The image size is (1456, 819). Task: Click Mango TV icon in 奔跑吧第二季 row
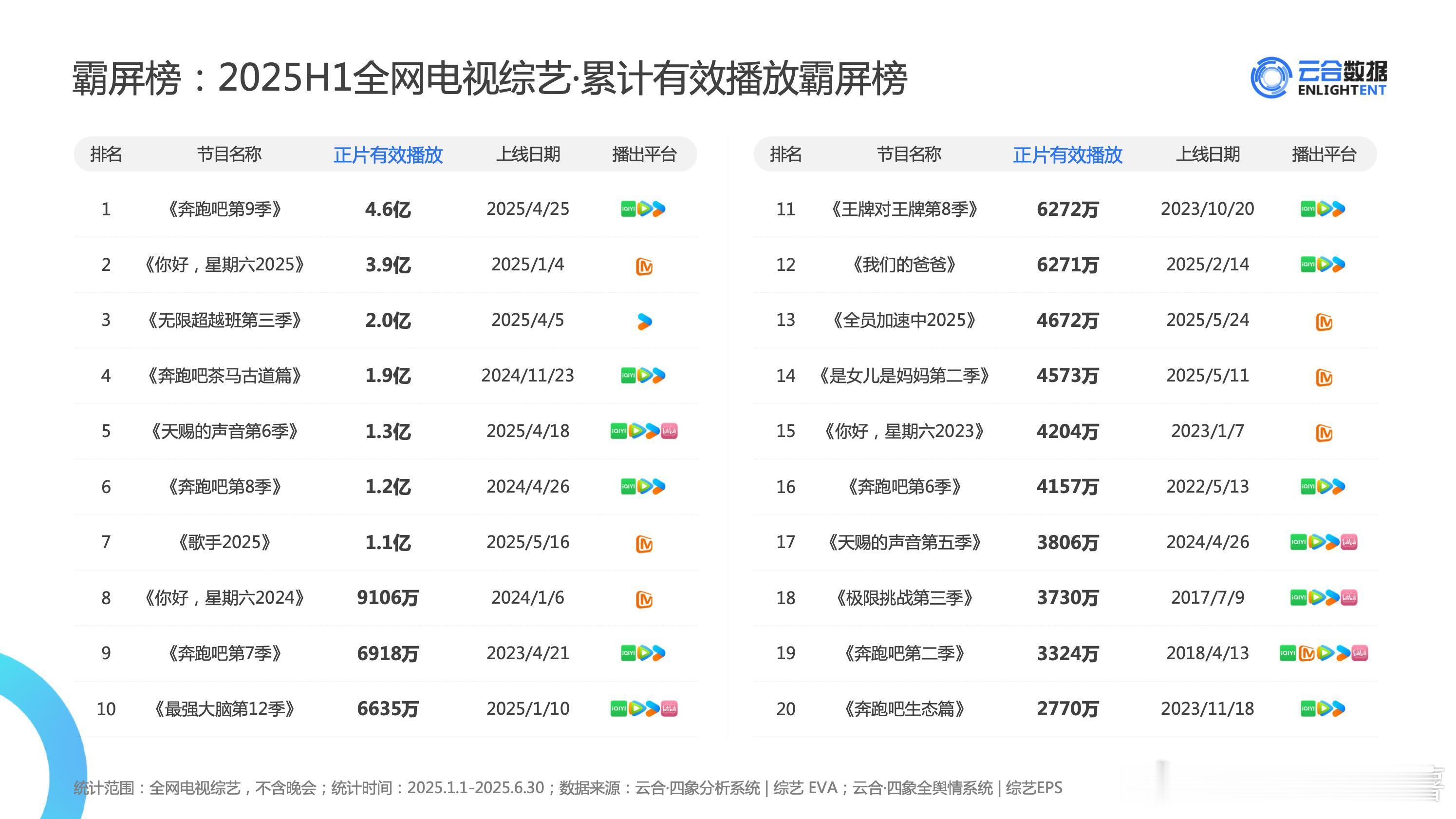pos(1307,653)
